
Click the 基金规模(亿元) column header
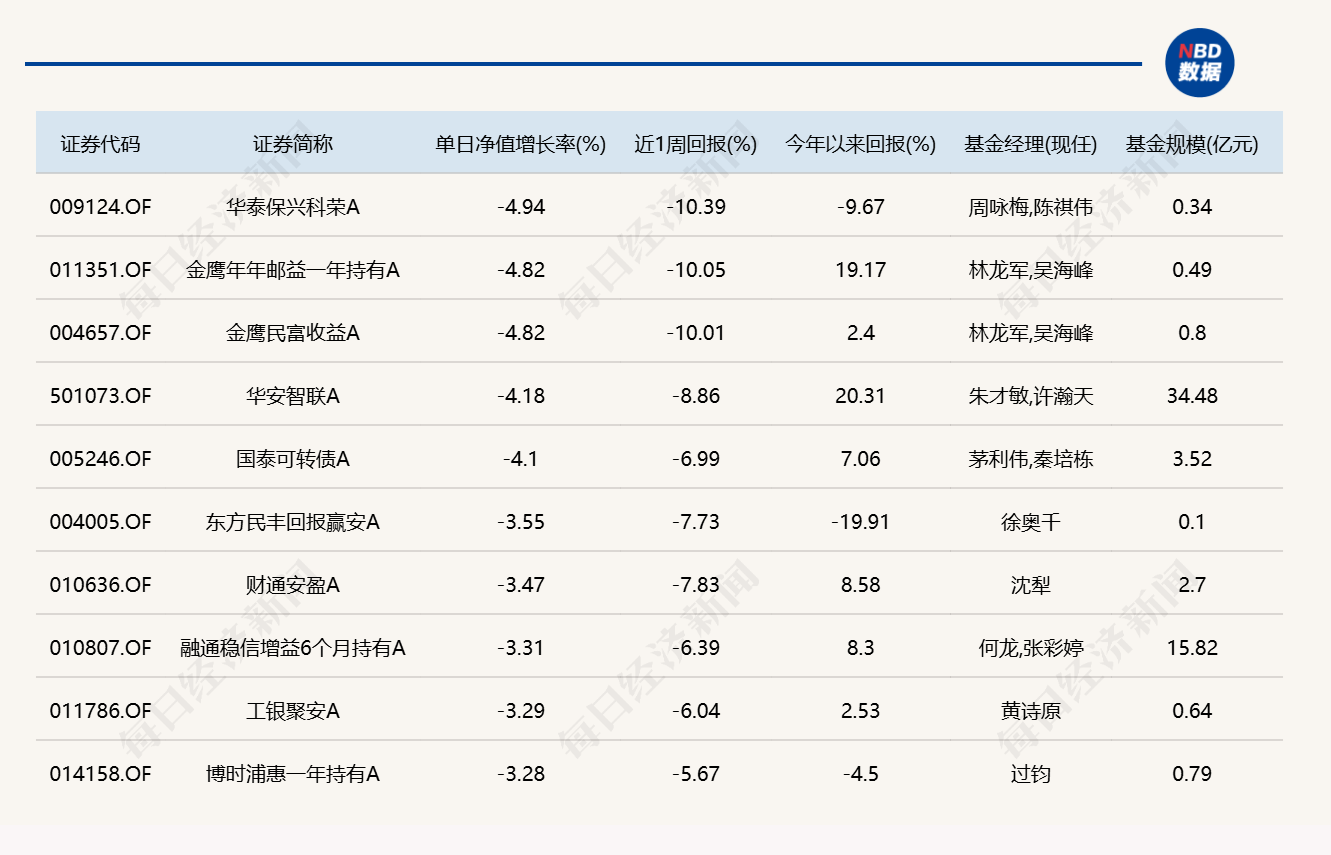[1192, 144]
